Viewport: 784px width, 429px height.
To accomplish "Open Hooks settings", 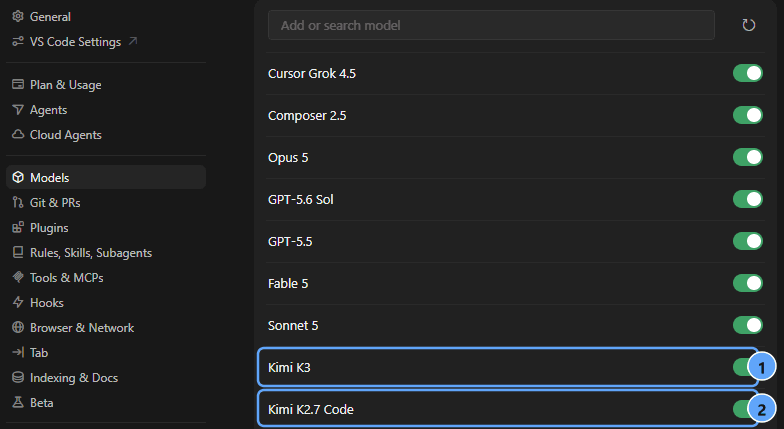I will (x=106, y=302).
